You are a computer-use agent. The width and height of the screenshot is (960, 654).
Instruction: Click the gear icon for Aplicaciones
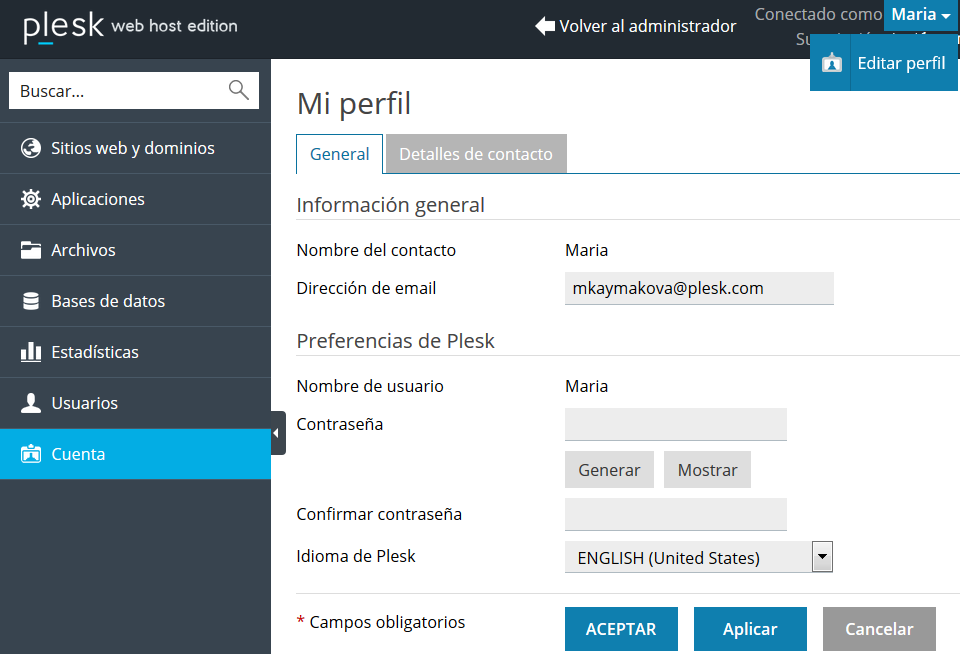31,199
